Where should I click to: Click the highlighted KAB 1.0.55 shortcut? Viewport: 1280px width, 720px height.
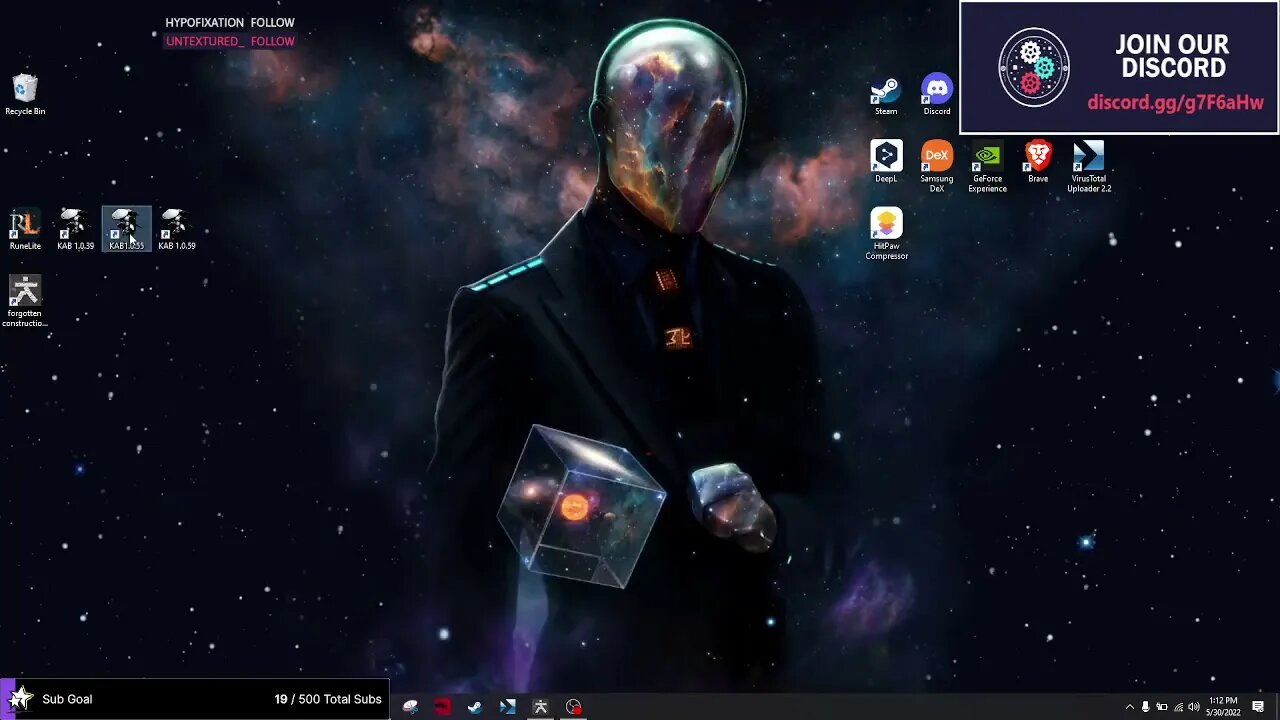(x=126, y=229)
